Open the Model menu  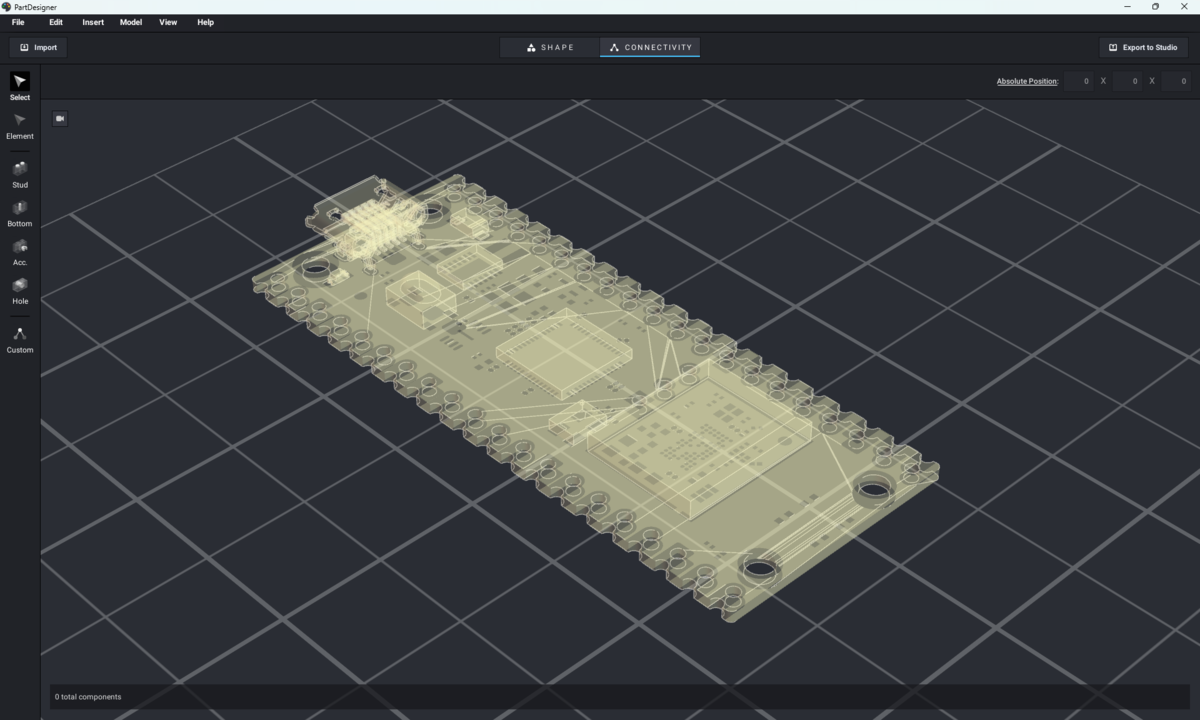click(131, 22)
